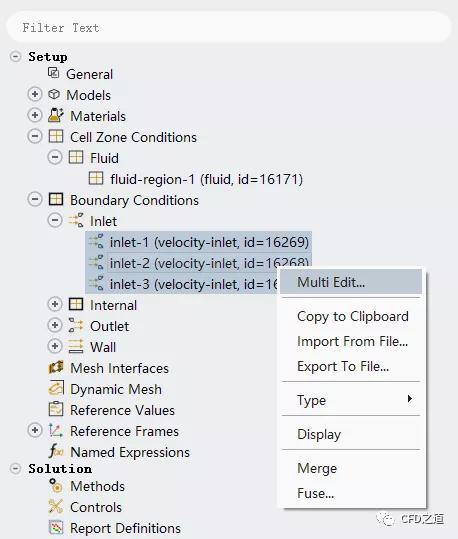Click the Dynamic Mesh icon
458x539 pixels.
point(56,388)
